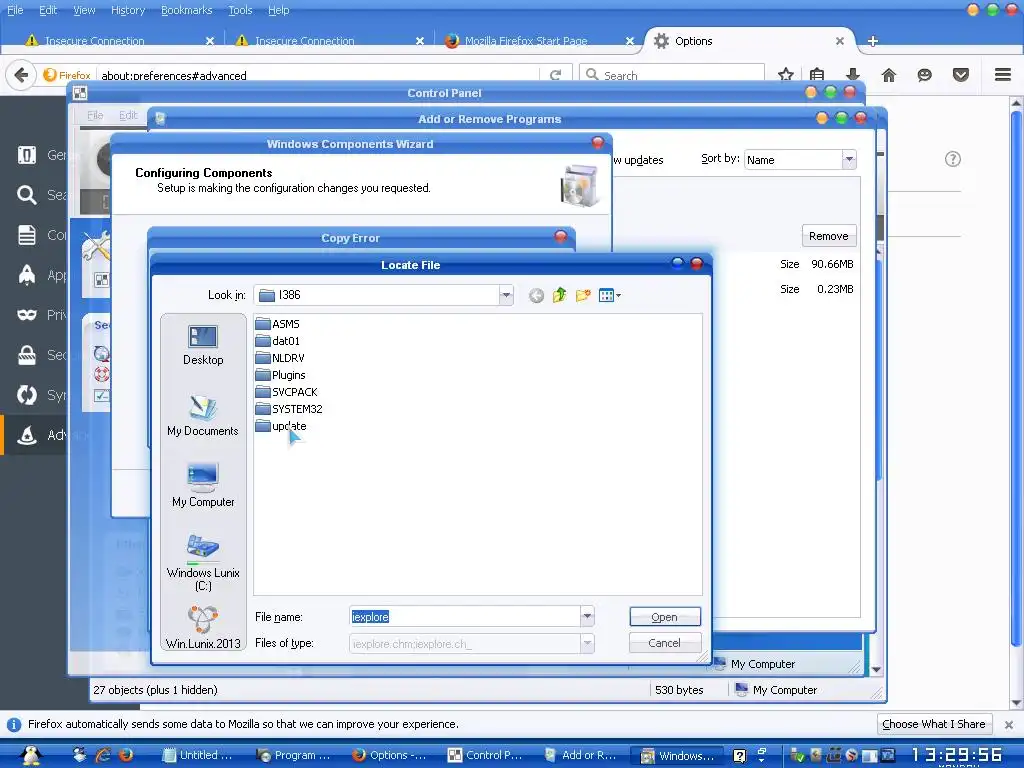Open Privacy mask icon in sidebar
Image resolution: width=1024 pixels, height=768 pixels.
click(27, 315)
